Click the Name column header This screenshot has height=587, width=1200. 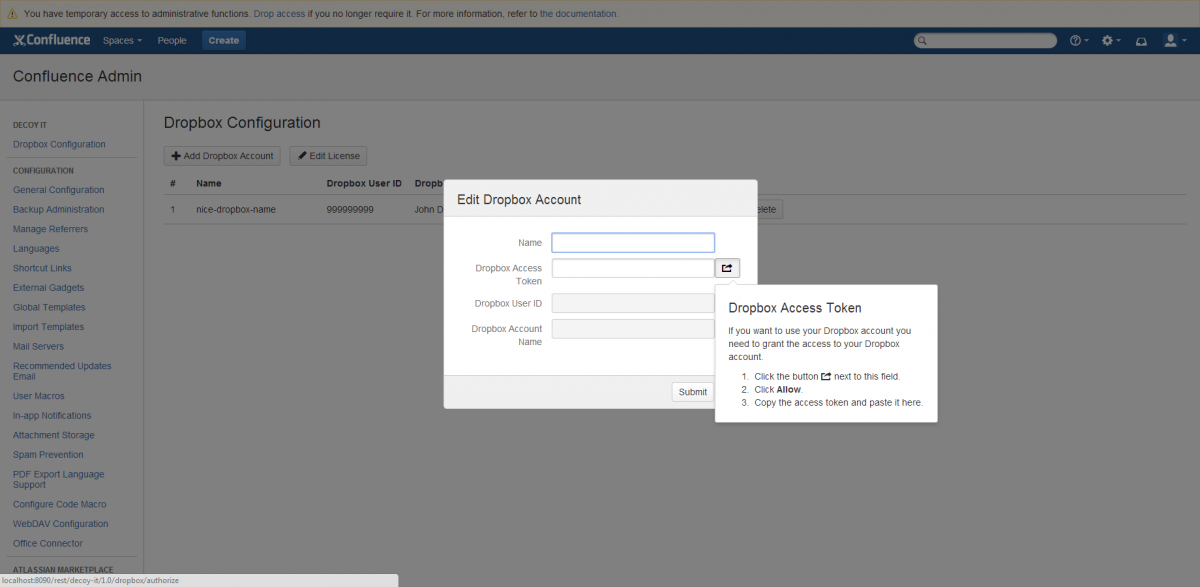(x=209, y=183)
